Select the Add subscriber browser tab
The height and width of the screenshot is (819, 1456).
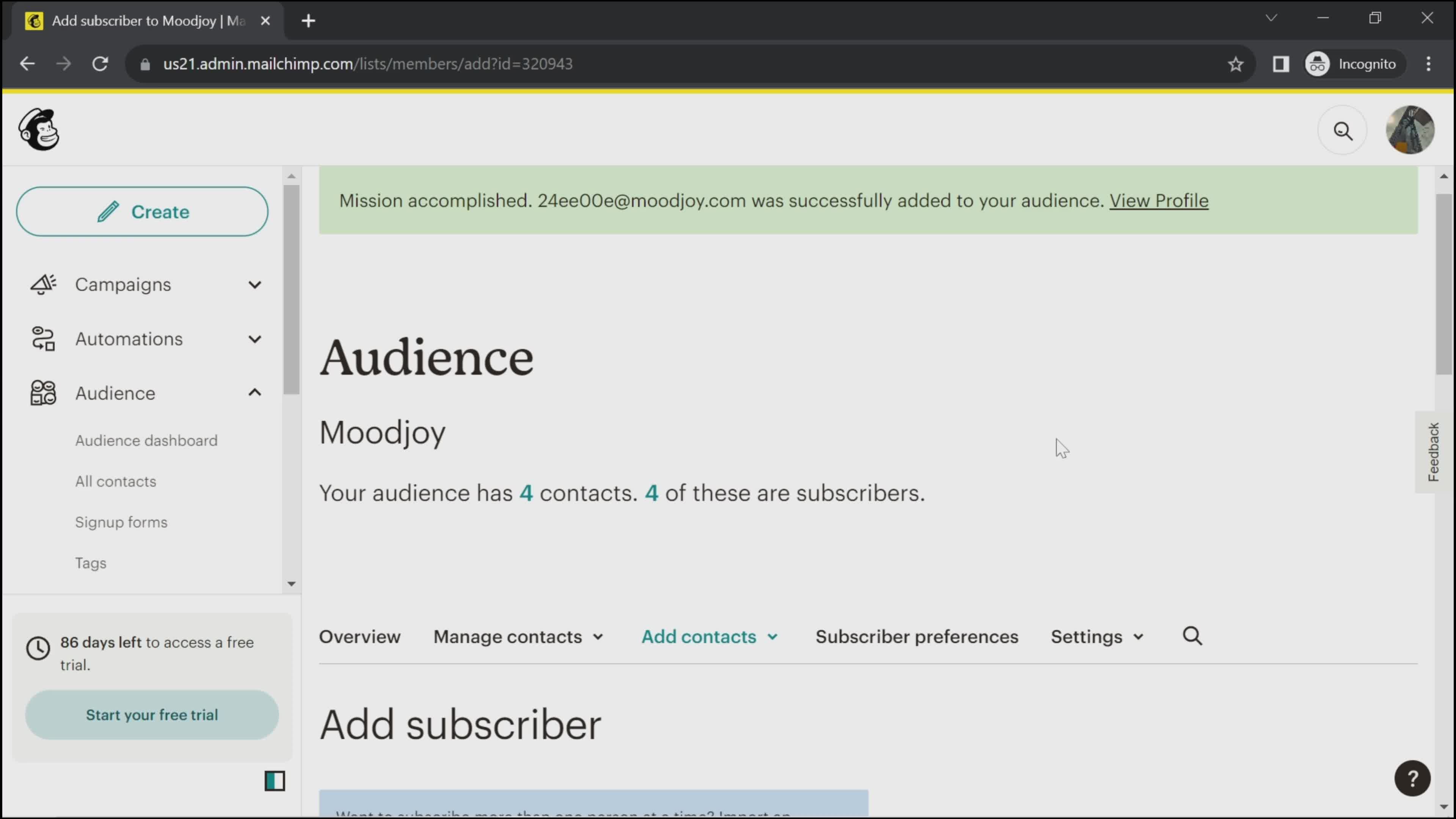click(x=148, y=21)
